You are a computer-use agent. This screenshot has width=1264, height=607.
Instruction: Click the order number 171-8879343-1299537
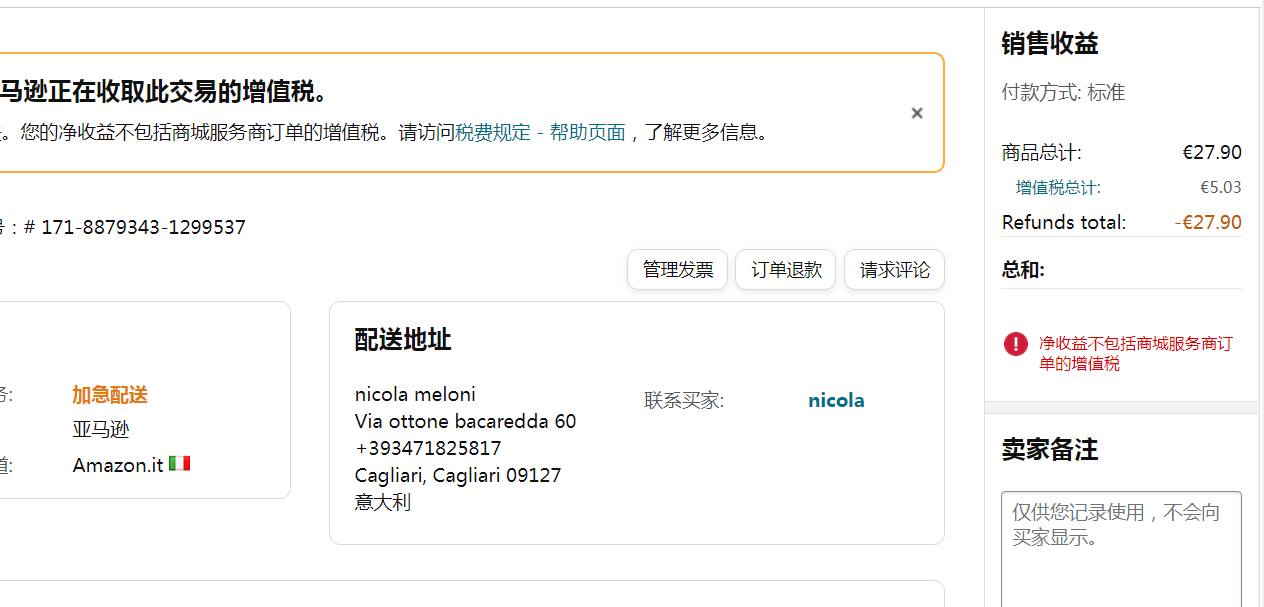point(142,227)
